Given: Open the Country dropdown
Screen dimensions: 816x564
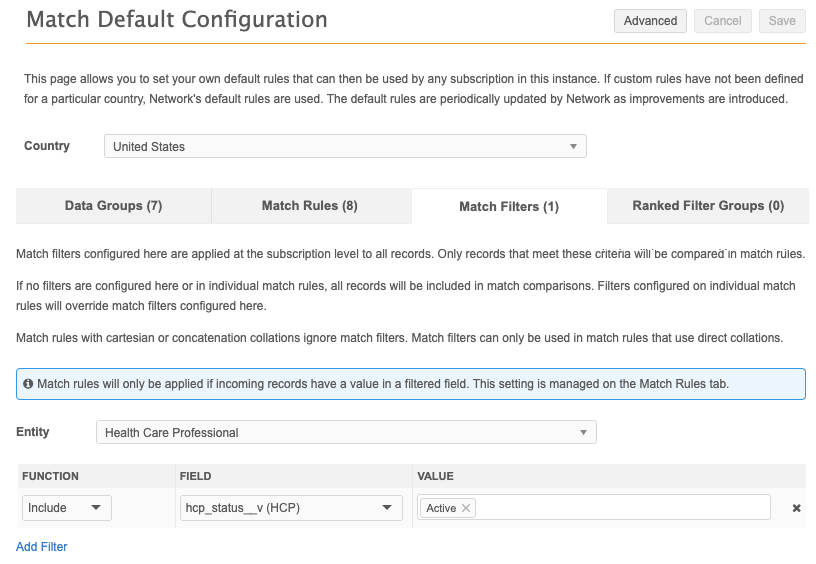Looking at the screenshot, I should click(x=345, y=146).
